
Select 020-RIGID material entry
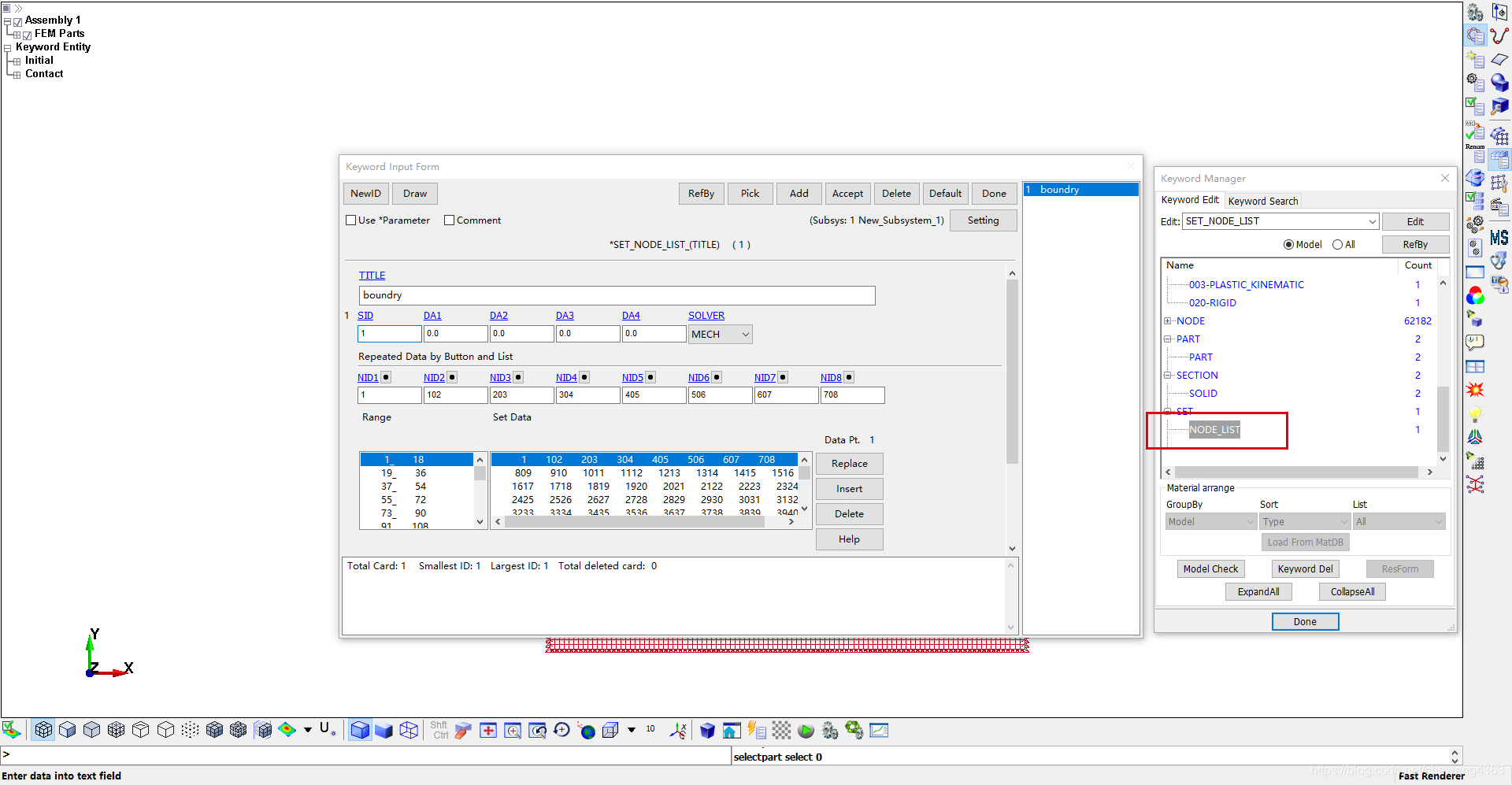click(1213, 303)
